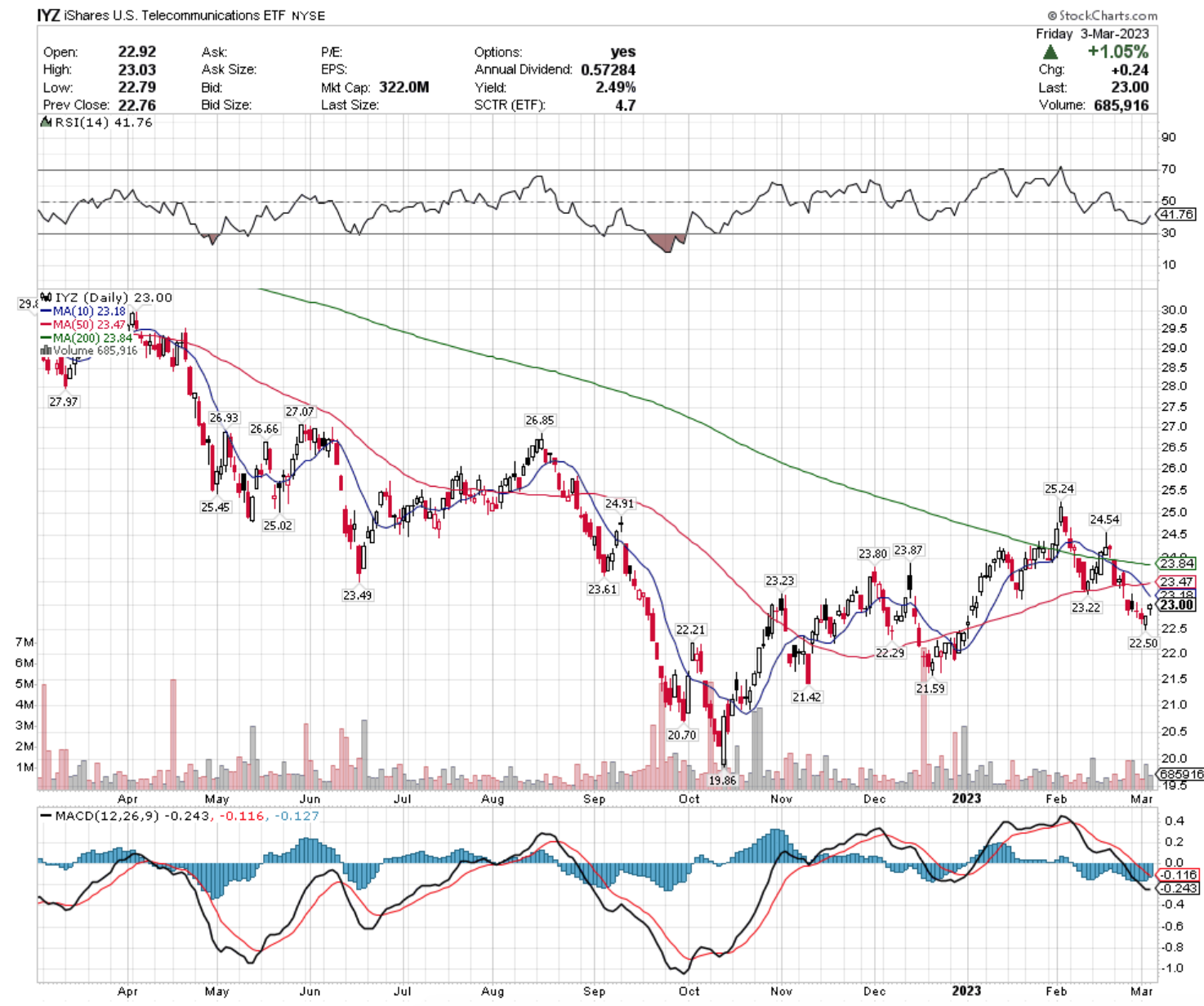Click the 27.07 peak annotation

click(300, 412)
